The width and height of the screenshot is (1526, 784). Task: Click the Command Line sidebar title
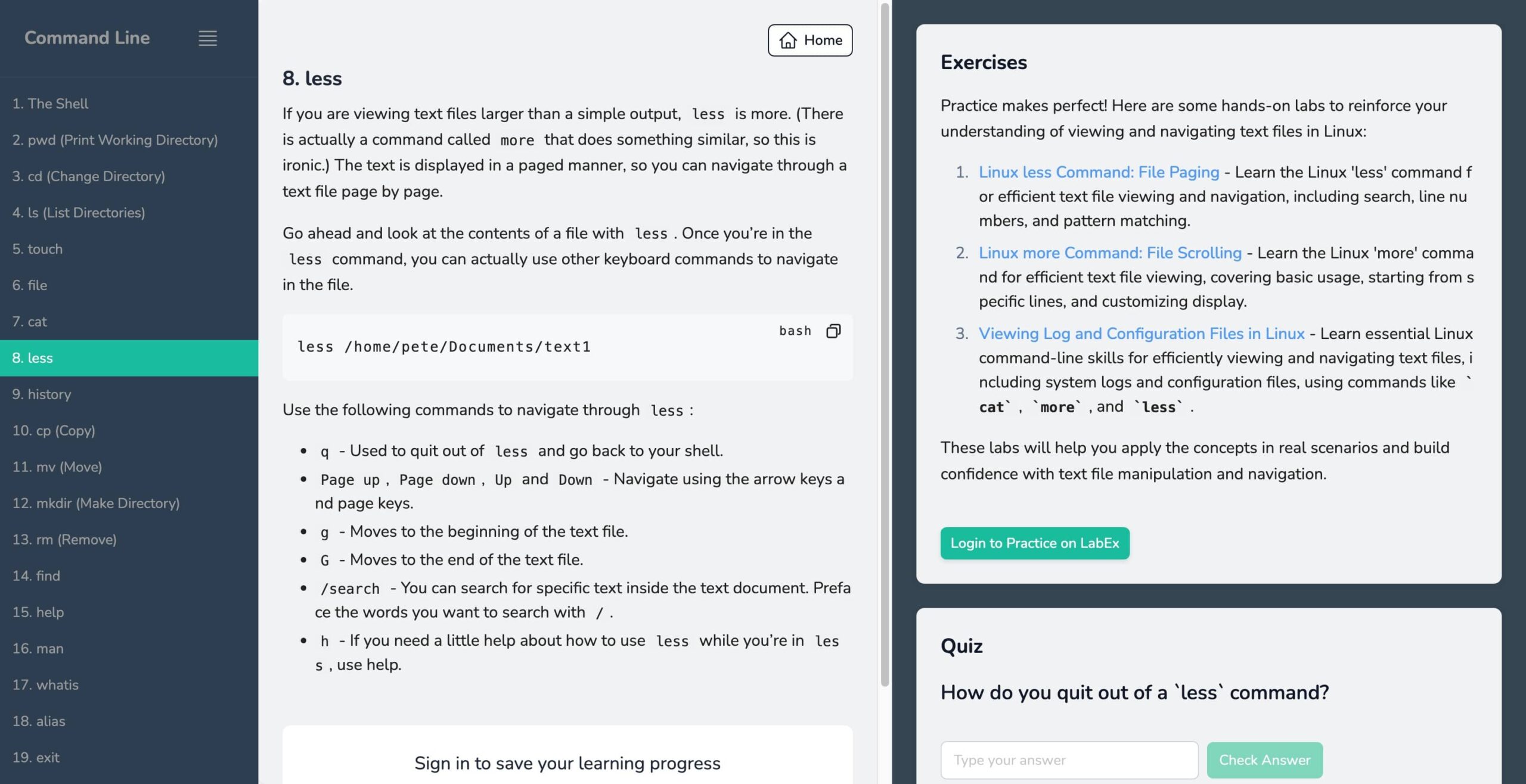87,38
